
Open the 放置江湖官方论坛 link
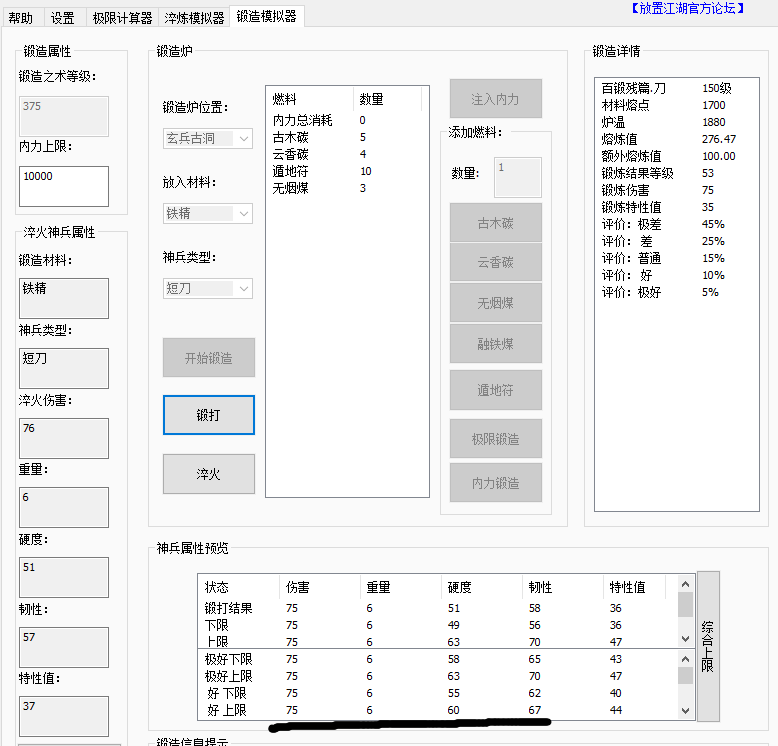click(x=688, y=8)
